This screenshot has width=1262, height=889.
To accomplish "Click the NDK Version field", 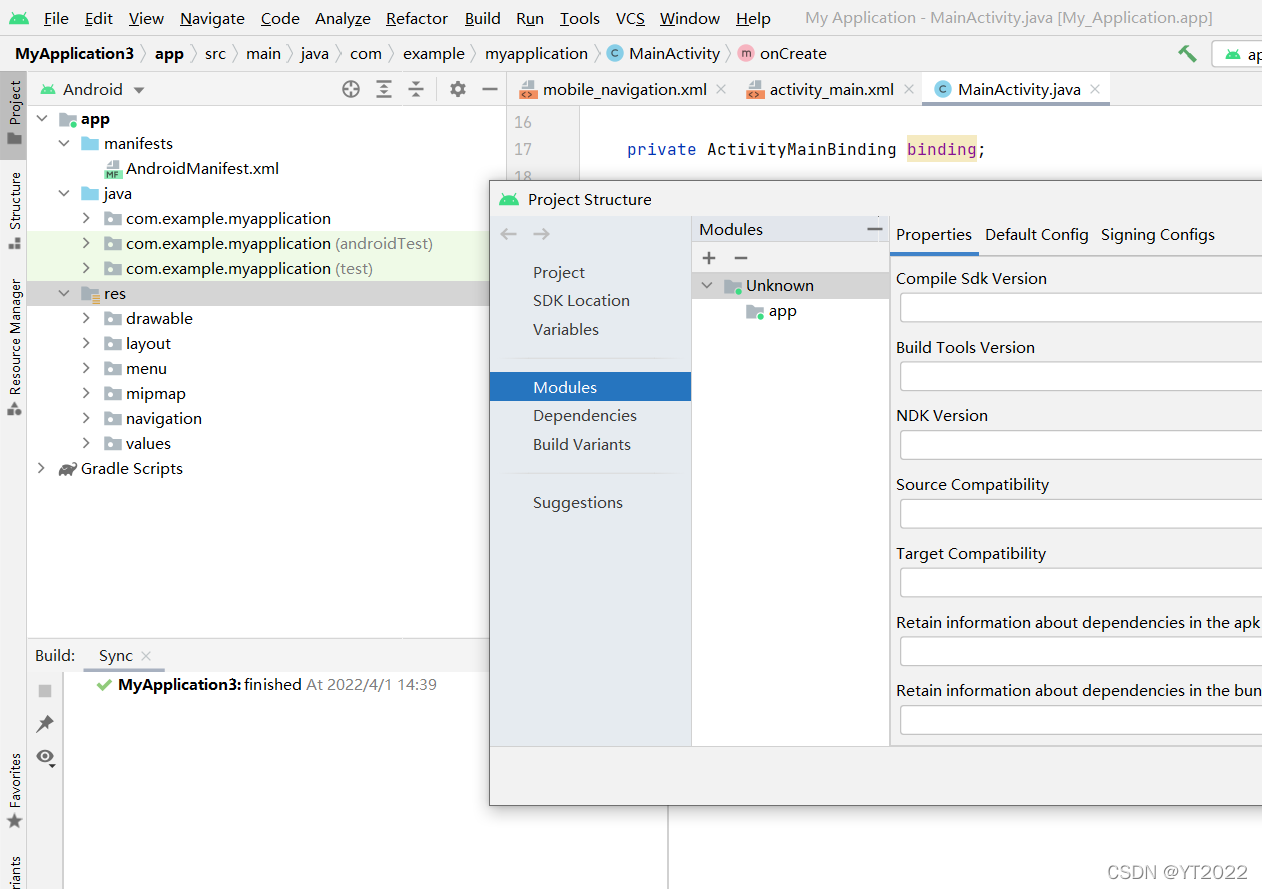I will [1081, 445].
